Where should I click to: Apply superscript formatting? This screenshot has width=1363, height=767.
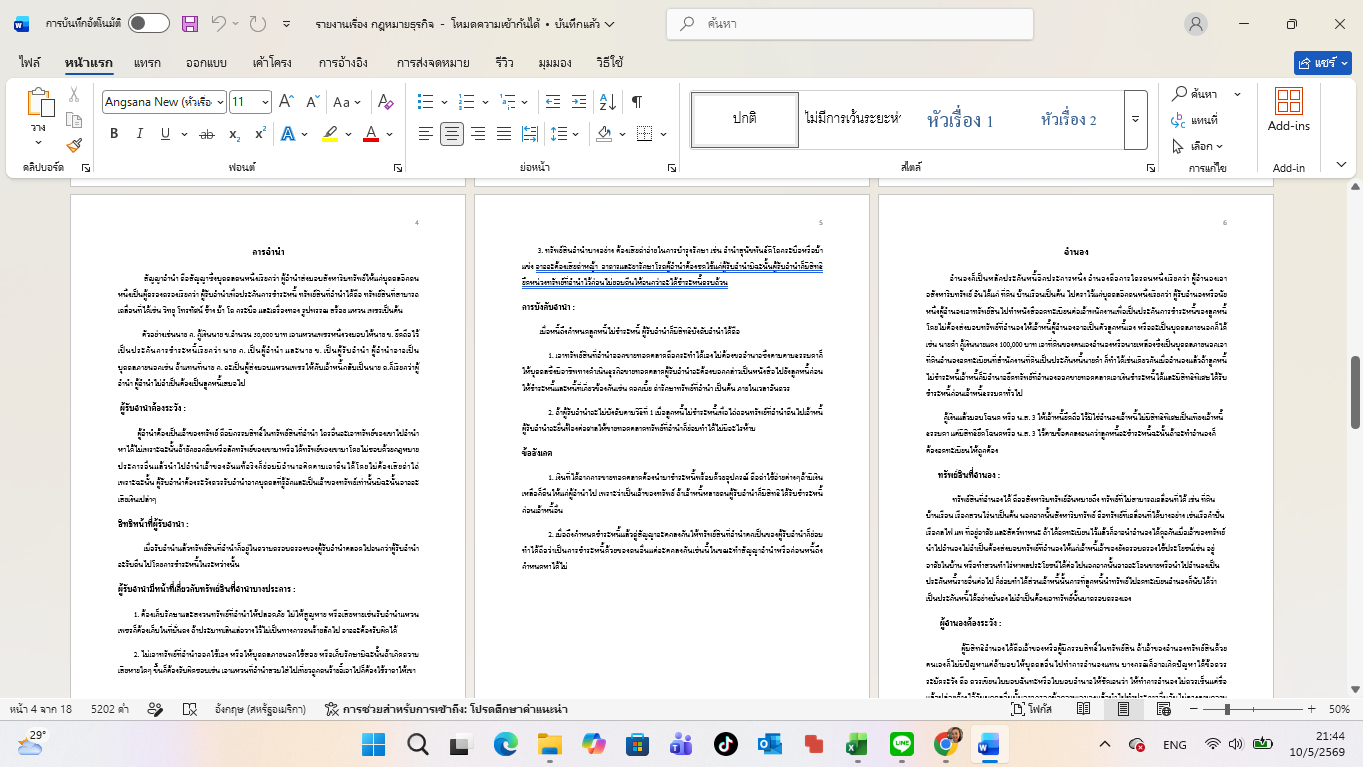coord(259,134)
